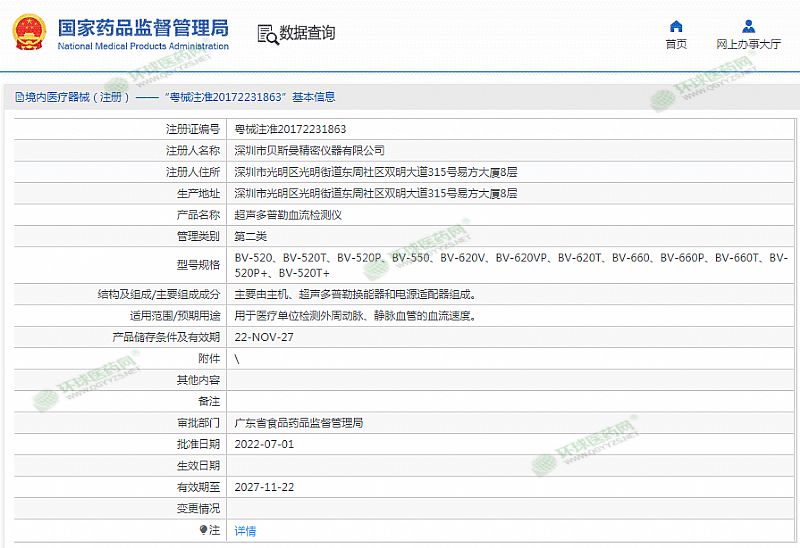The image size is (800, 548).
Task: Select registration number 粤械注准20172231863 in table
Action: pyautogui.click(x=290, y=129)
